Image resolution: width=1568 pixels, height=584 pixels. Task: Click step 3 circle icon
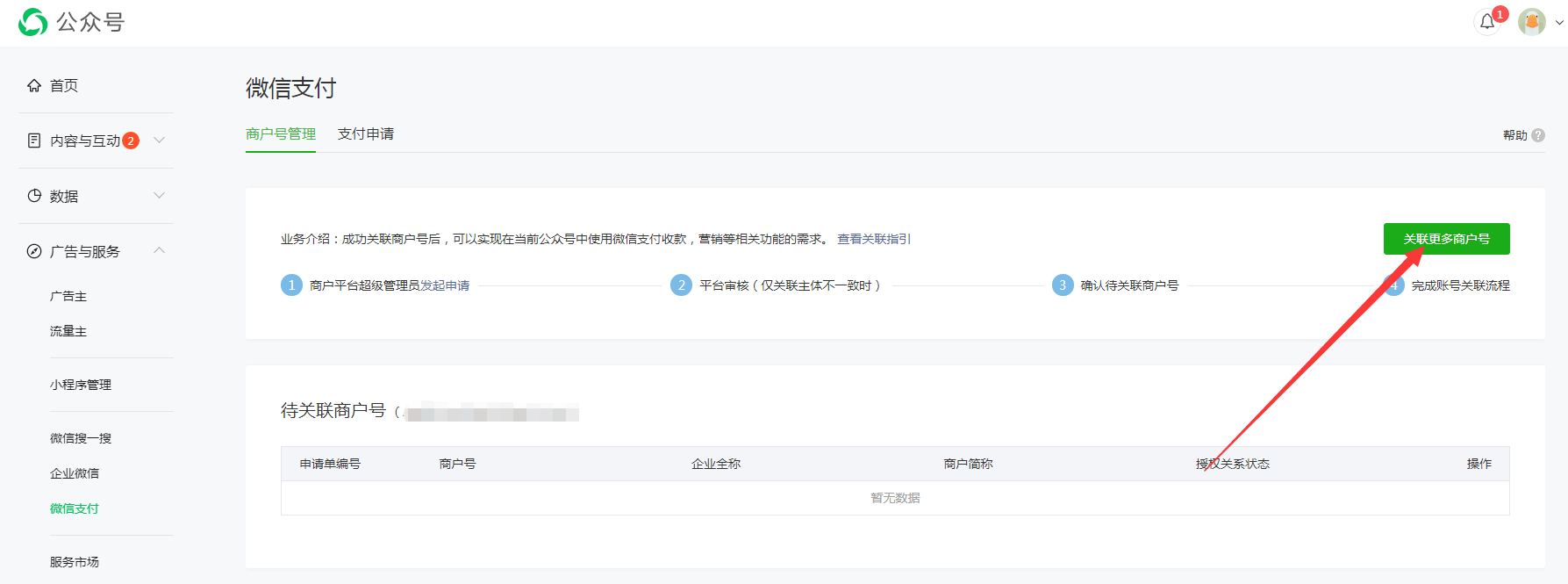tap(1063, 285)
